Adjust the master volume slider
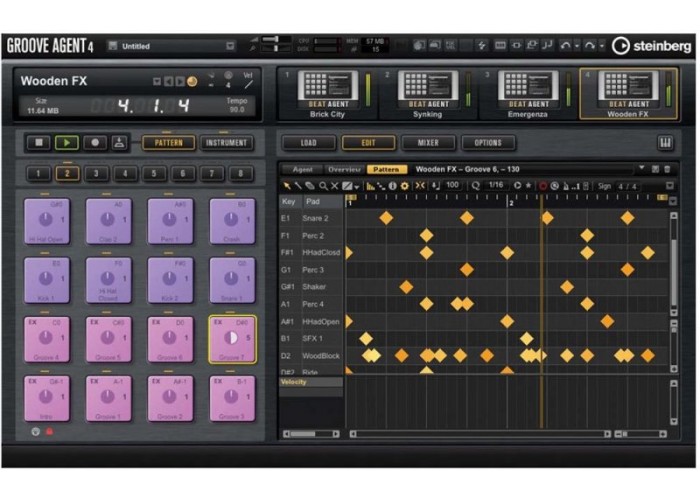The width and height of the screenshot is (700, 500). coord(276,40)
